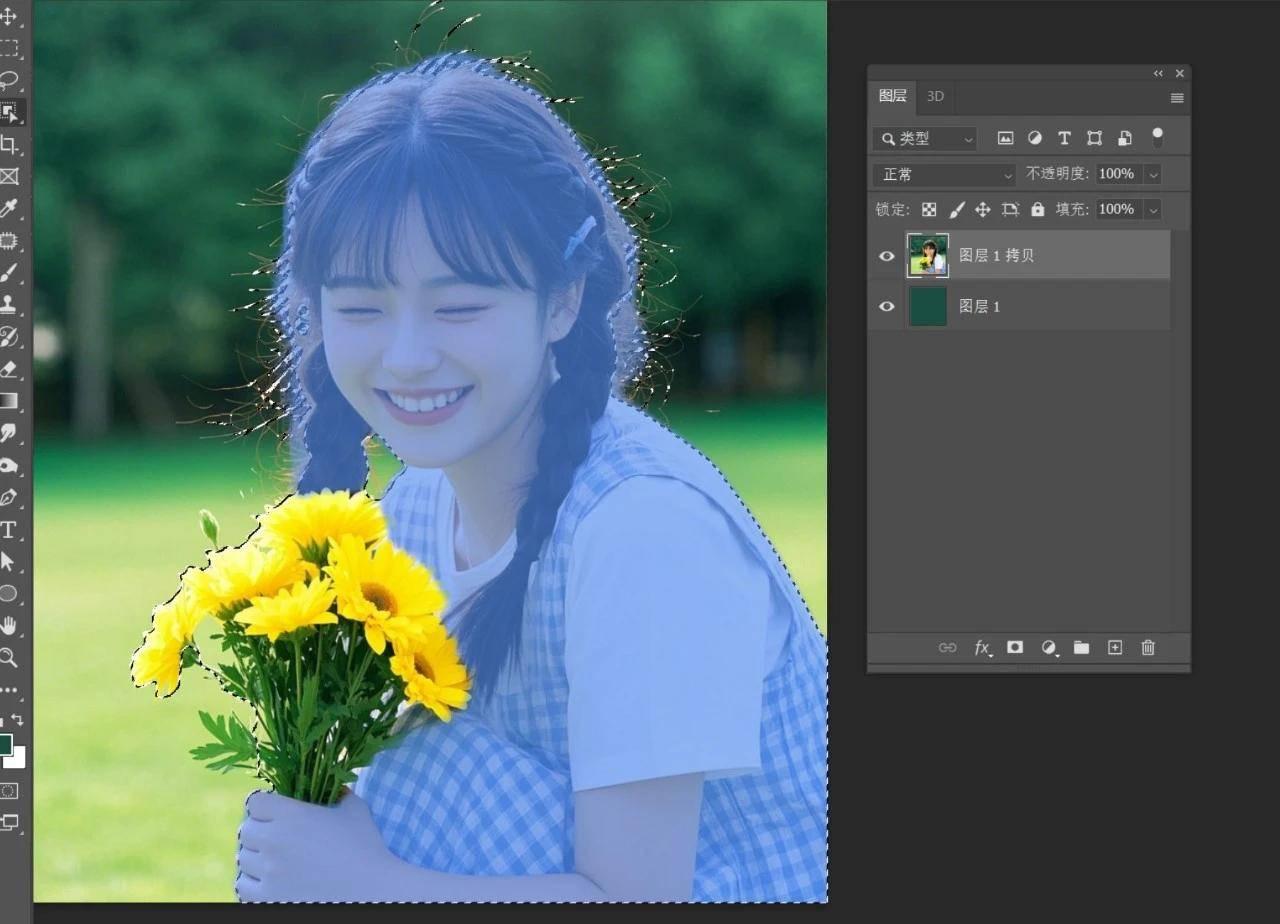Select the Eraser tool
This screenshot has width=1280, height=924.
coord(9,369)
